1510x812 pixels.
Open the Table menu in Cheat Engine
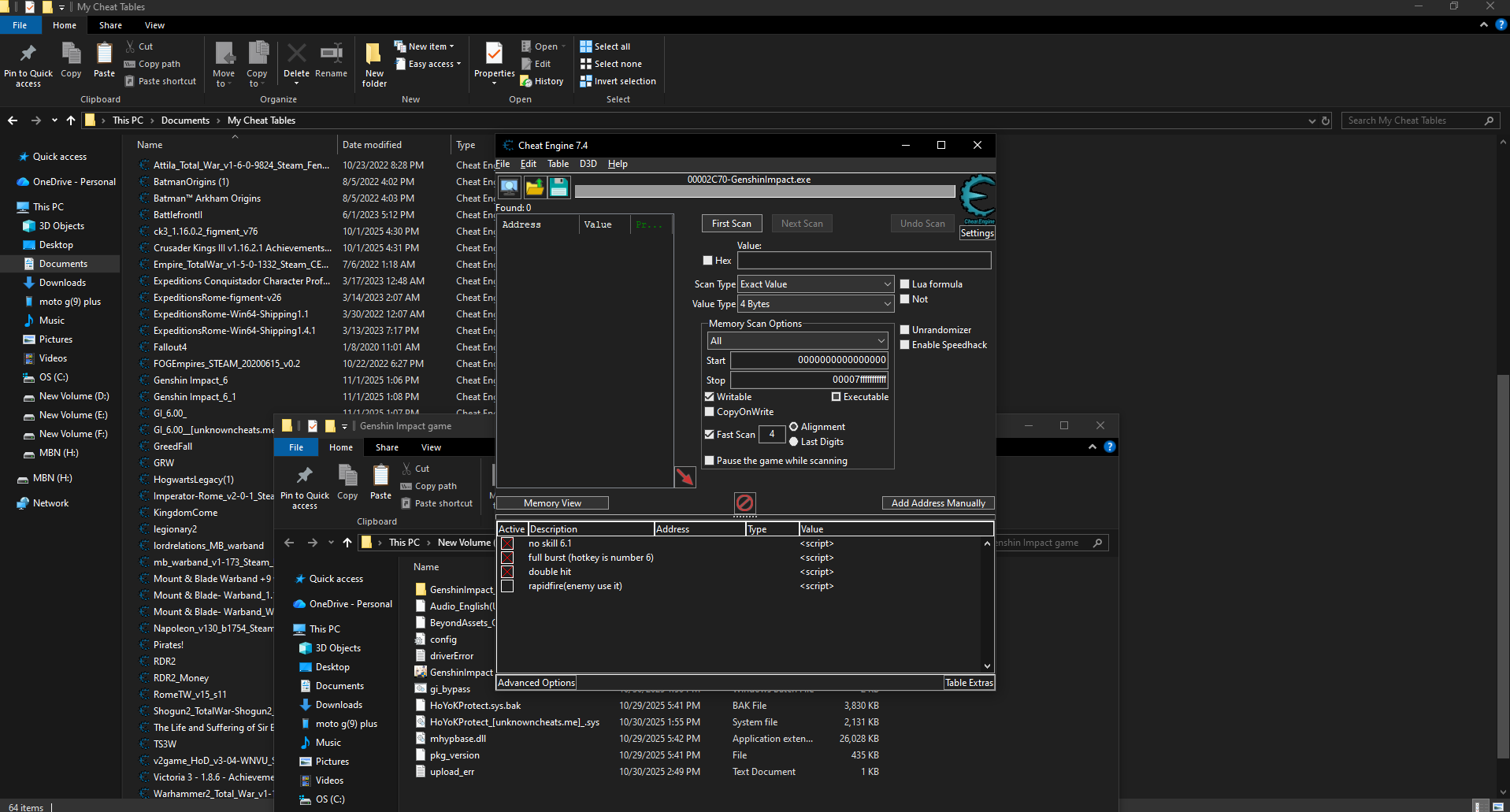point(558,164)
